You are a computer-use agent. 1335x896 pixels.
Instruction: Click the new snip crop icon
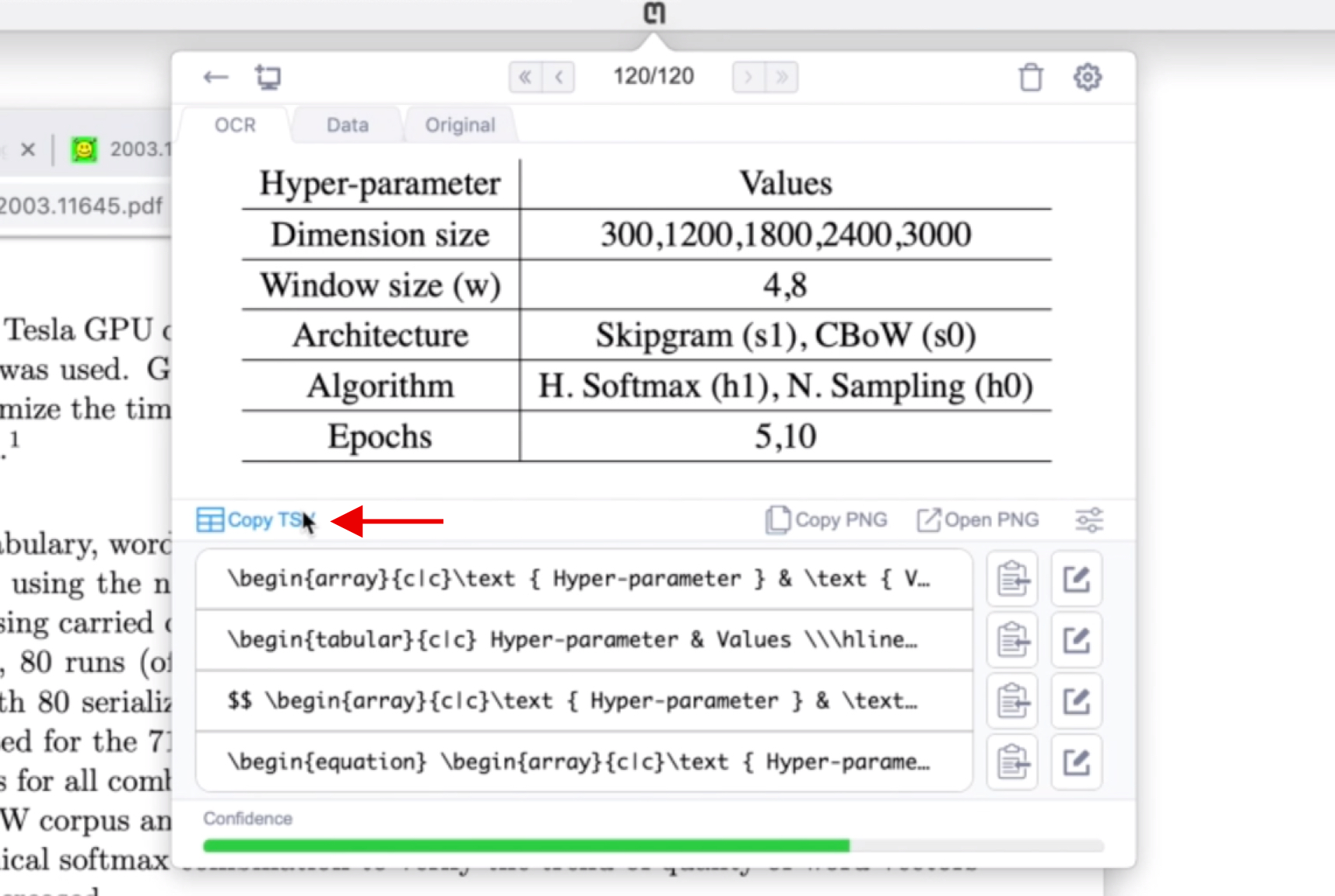[x=268, y=77]
